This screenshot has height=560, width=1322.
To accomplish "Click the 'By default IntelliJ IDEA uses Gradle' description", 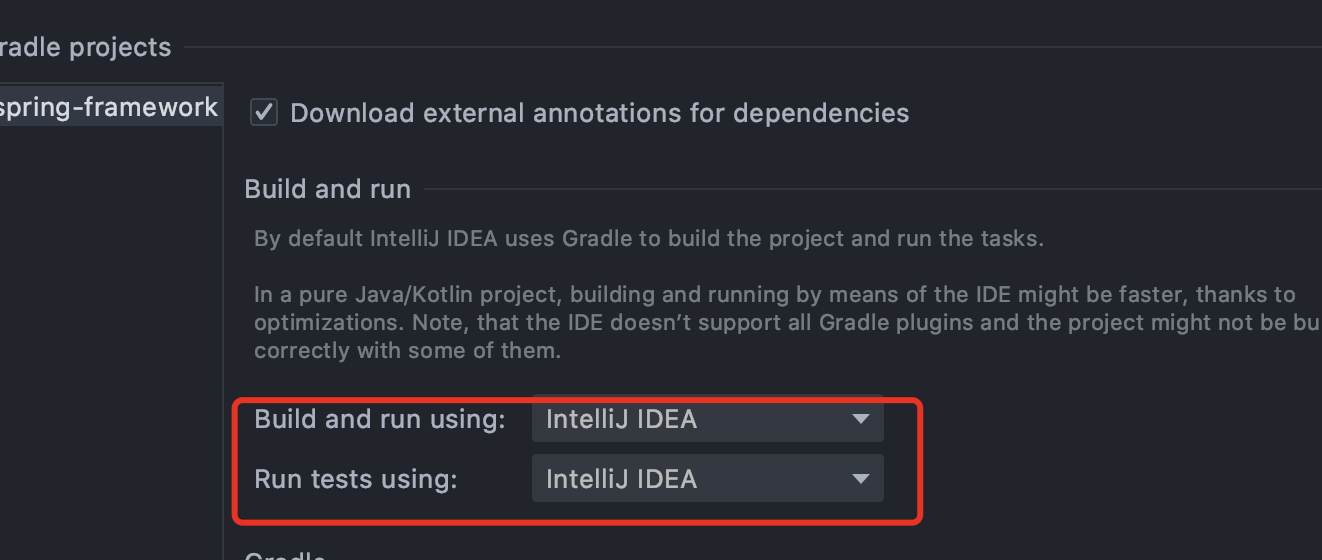I will coord(648,239).
